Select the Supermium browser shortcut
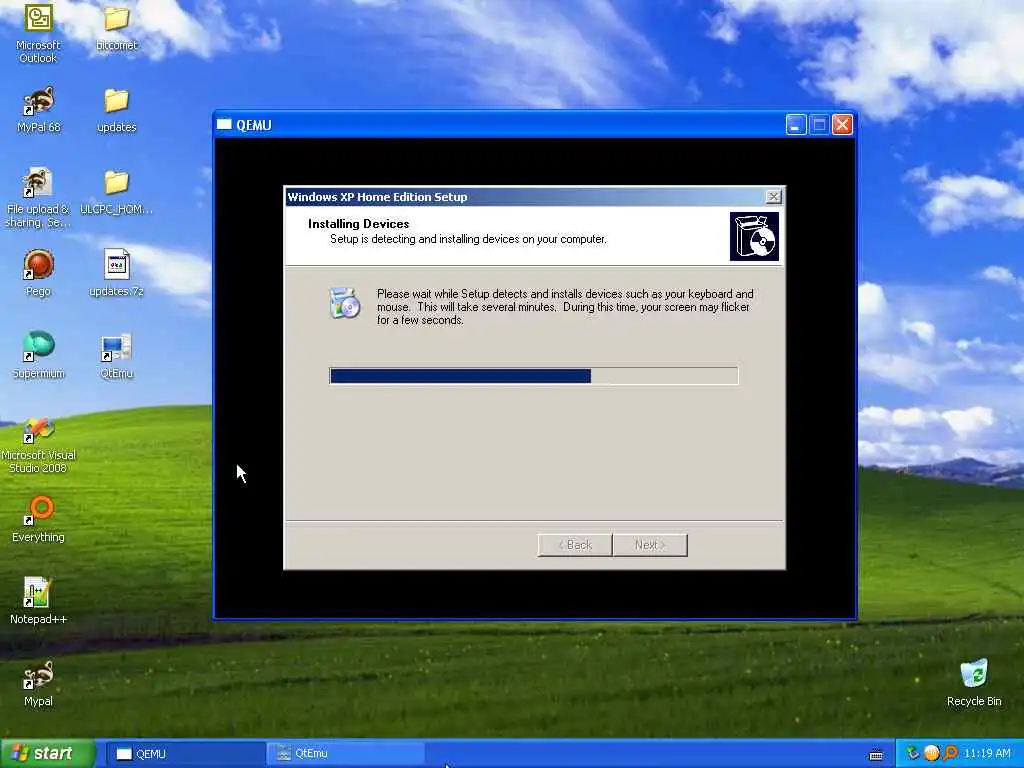 point(39,355)
